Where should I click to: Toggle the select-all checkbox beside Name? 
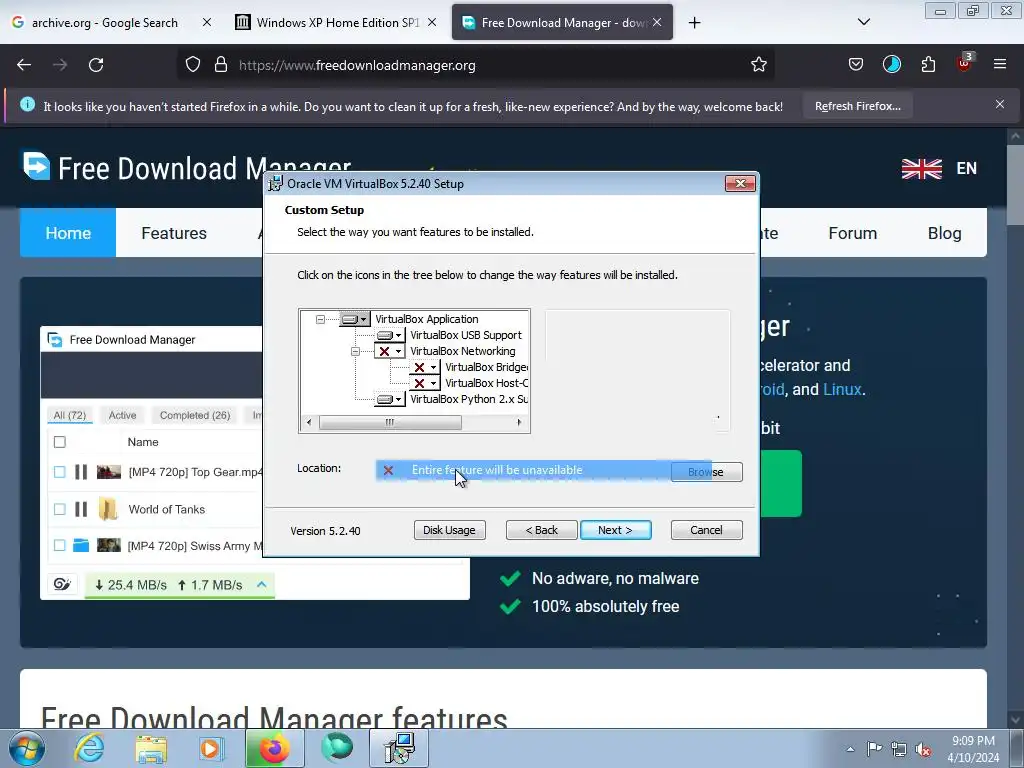click(59, 442)
